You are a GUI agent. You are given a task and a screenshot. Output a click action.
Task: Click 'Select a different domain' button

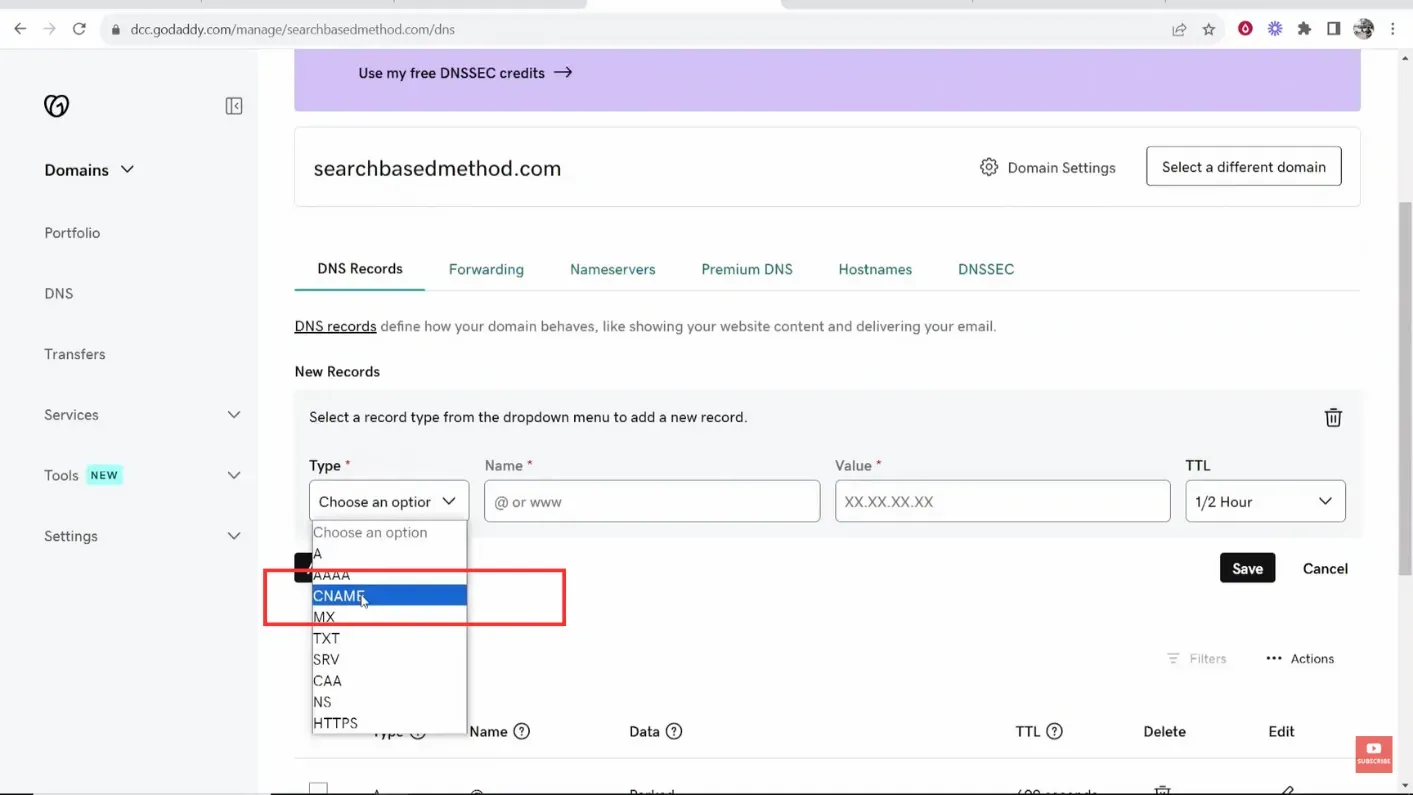tap(1244, 167)
